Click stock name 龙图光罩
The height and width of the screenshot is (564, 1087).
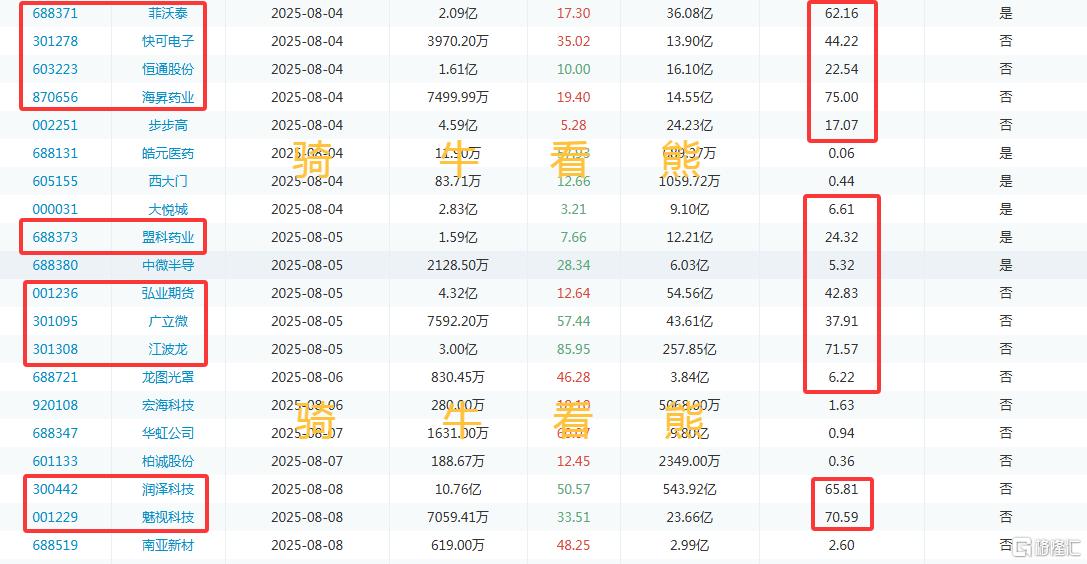coord(168,377)
